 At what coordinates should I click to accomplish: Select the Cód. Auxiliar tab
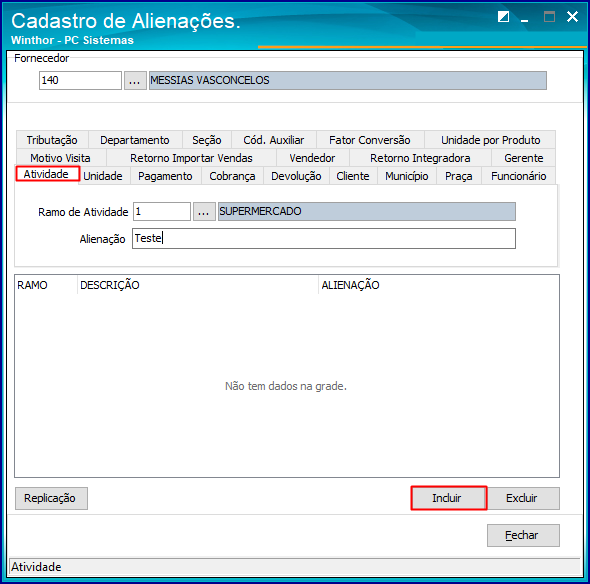click(274, 140)
